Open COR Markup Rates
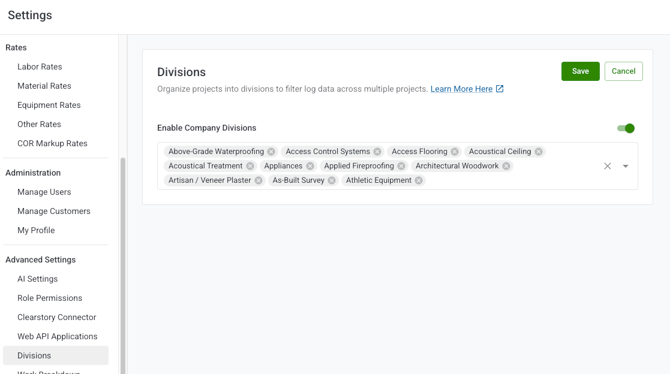This screenshot has width=670, height=374. (53, 144)
